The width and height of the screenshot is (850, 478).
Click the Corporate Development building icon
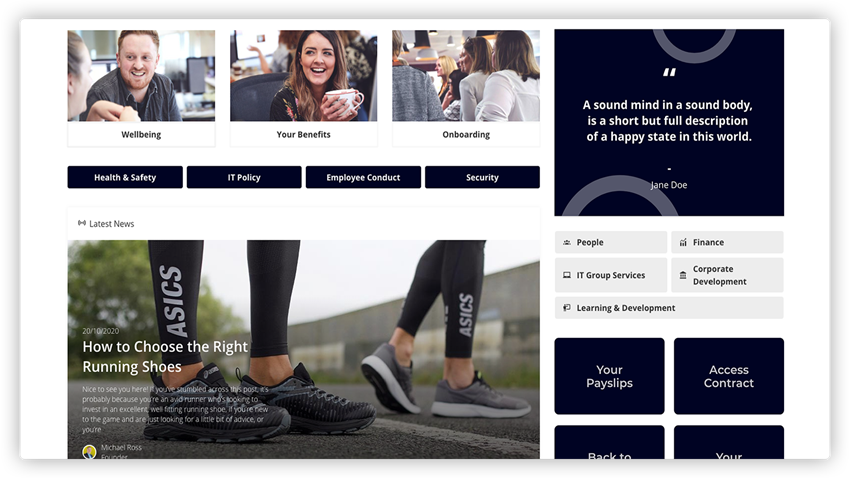click(683, 275)
